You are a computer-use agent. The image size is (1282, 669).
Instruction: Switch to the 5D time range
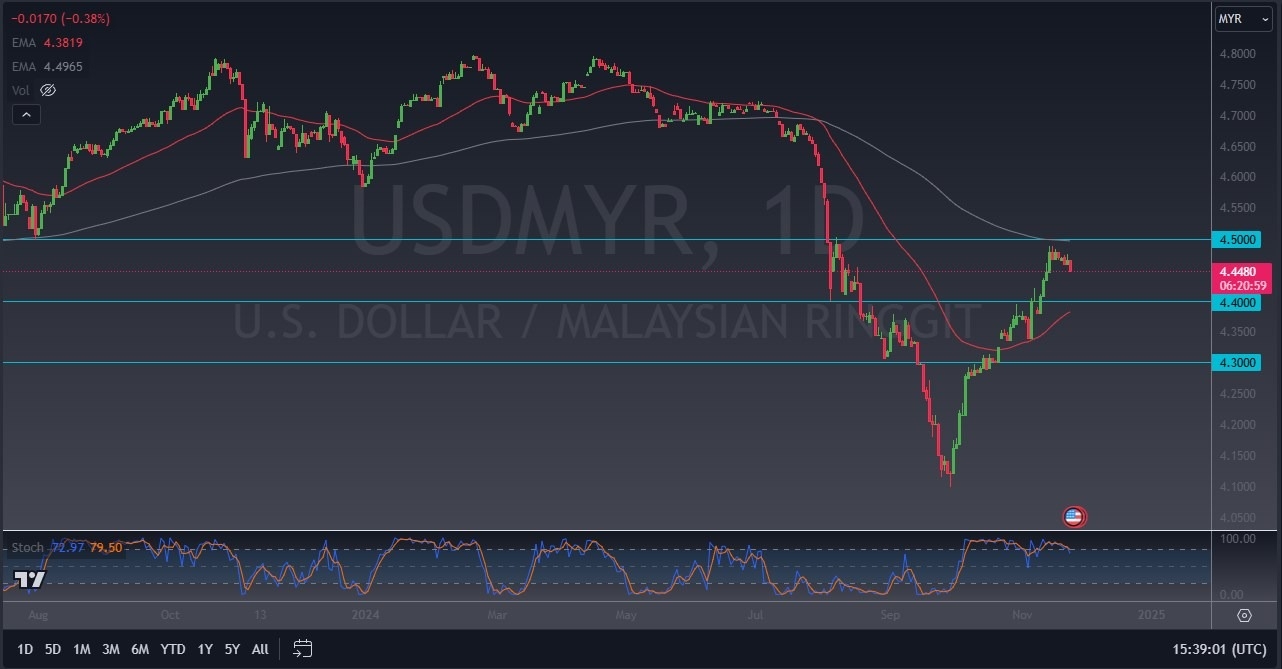pyautogui.click(x=53, y=649)
